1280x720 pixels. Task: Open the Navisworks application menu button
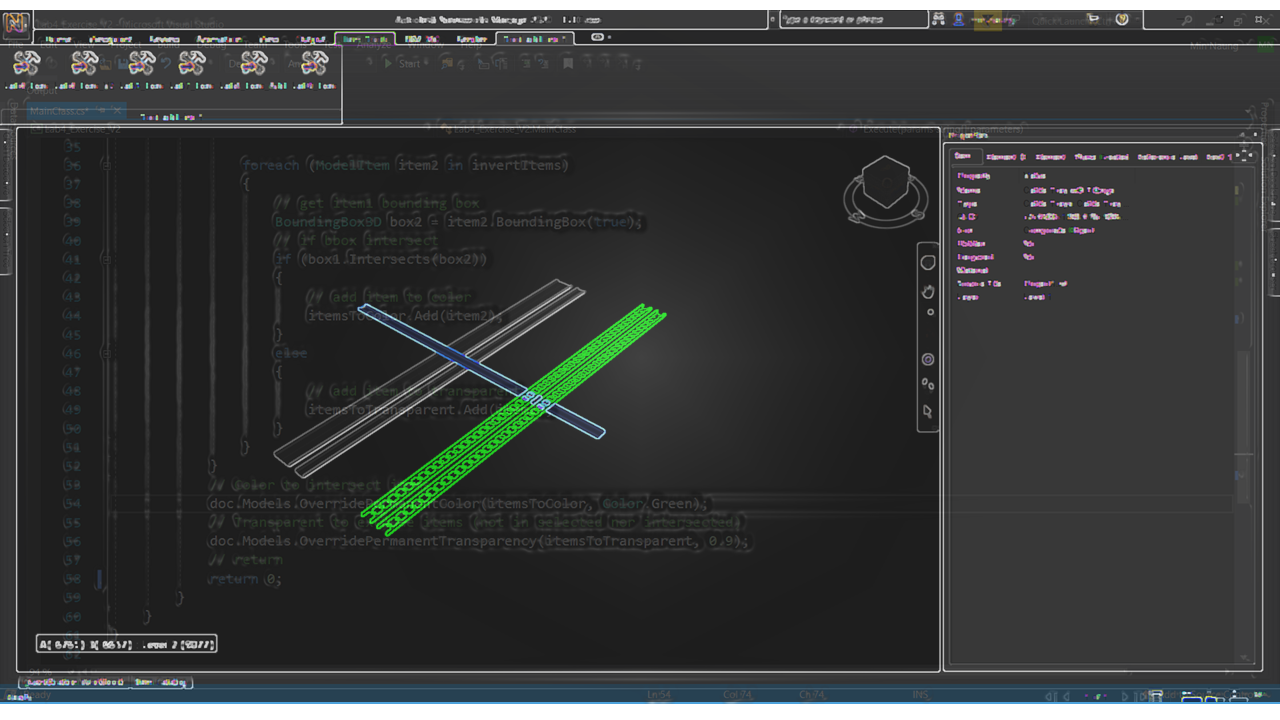(17, 21)
